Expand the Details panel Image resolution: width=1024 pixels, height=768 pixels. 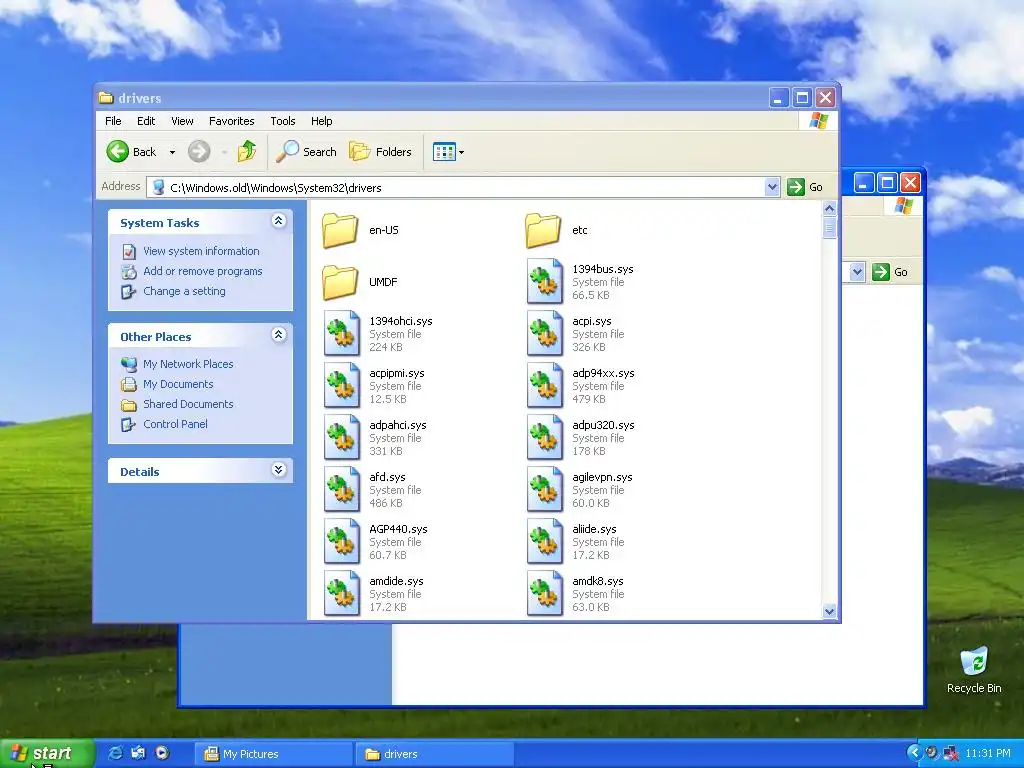tap(279, 470)
